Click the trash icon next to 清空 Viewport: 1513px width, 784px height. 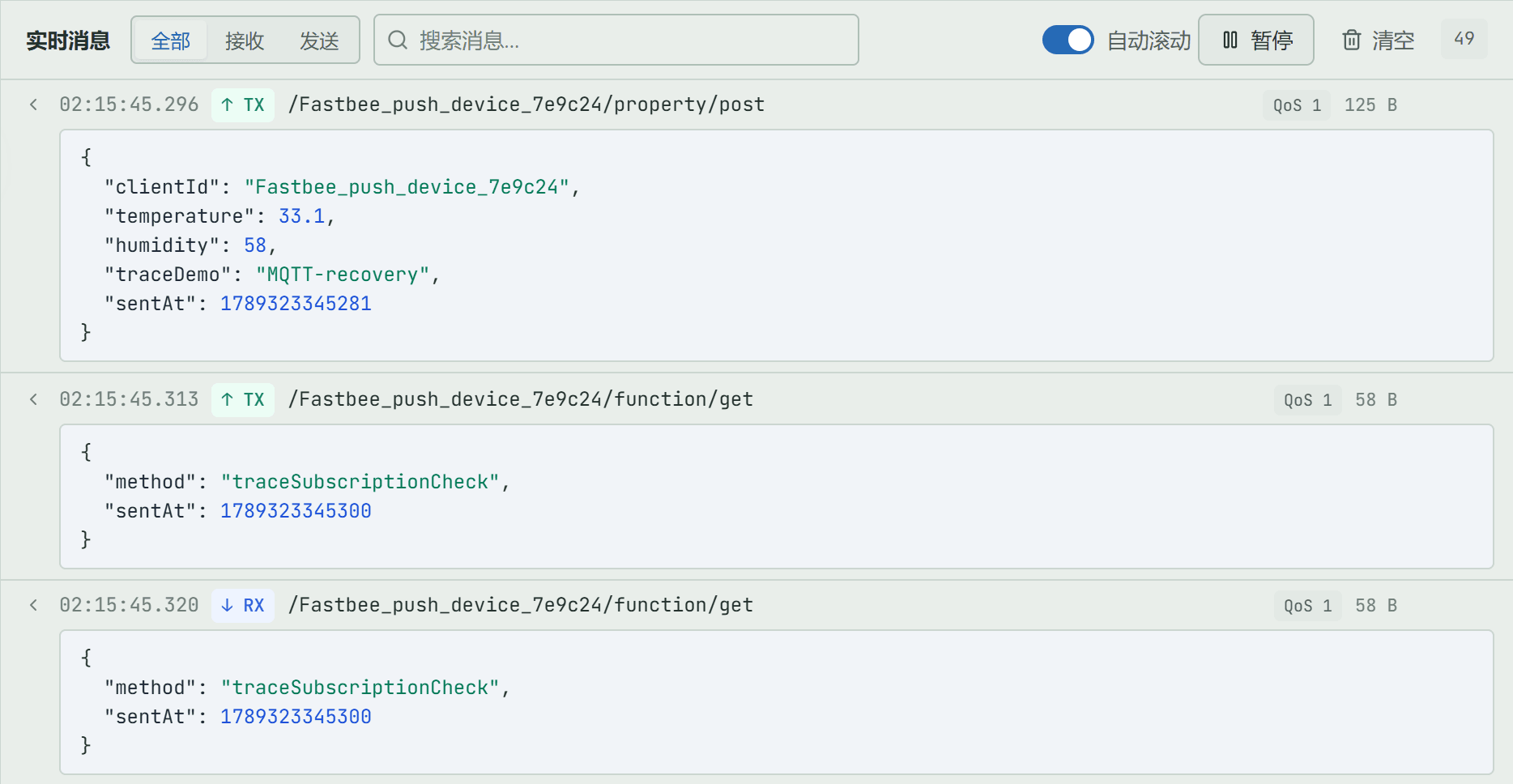1351,40
